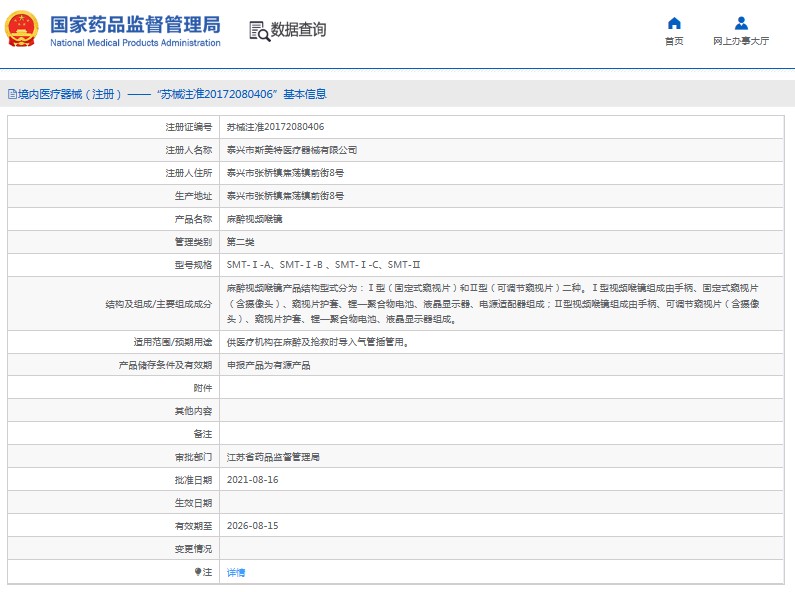Click the 数据查询 magnifier icon
Screen dimensions: 795x592
pyautogui.click(x=258, y=31)
